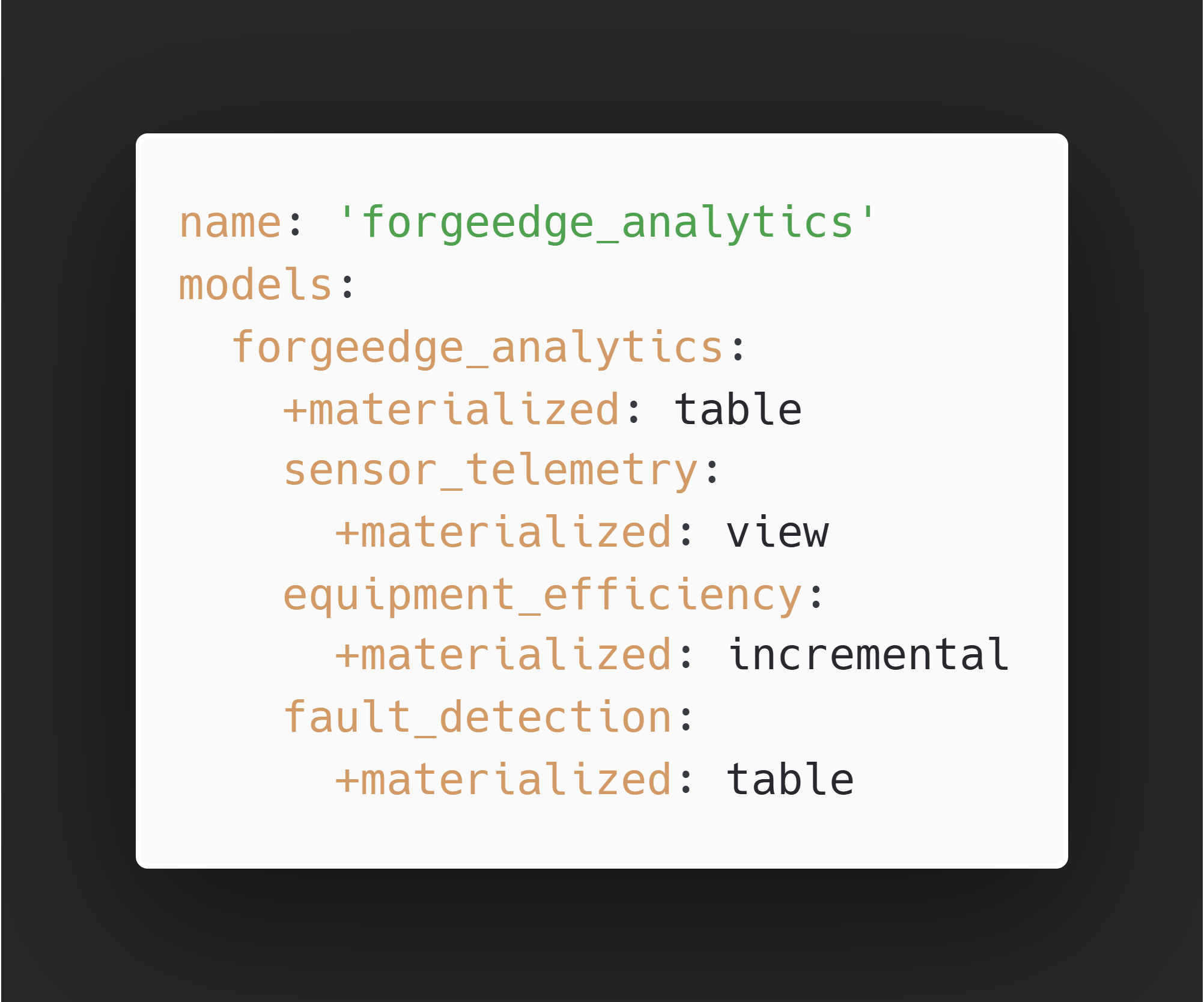Click the '+materialized' key under fault_detection
Viewport: 1204px width, 1002px height.
pos(503,779)
